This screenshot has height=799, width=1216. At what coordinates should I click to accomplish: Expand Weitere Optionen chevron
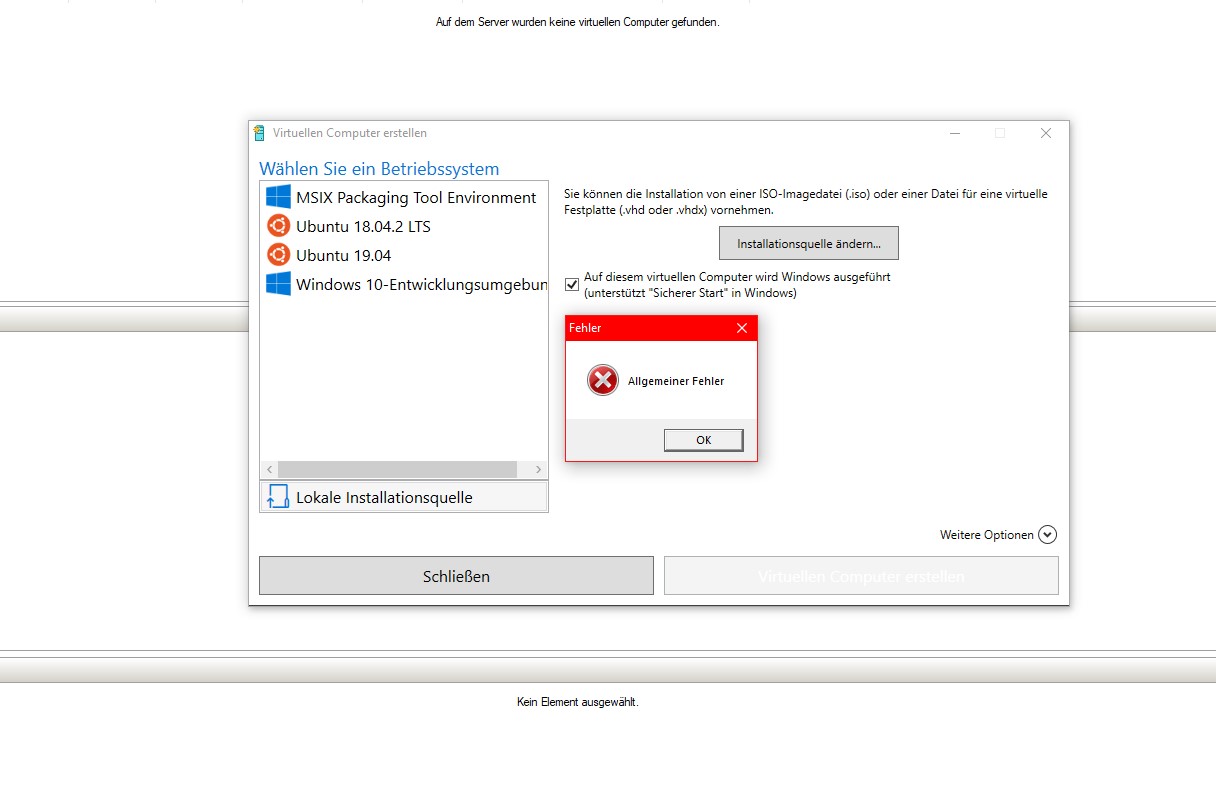[1047, 535]
